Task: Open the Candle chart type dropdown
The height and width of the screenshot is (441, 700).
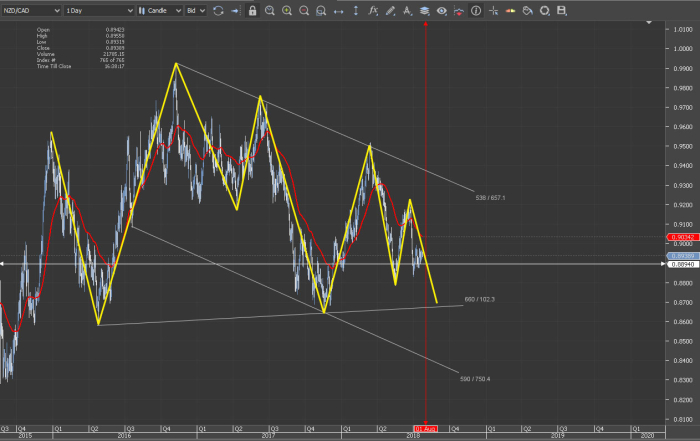Action: coord(159,10)
